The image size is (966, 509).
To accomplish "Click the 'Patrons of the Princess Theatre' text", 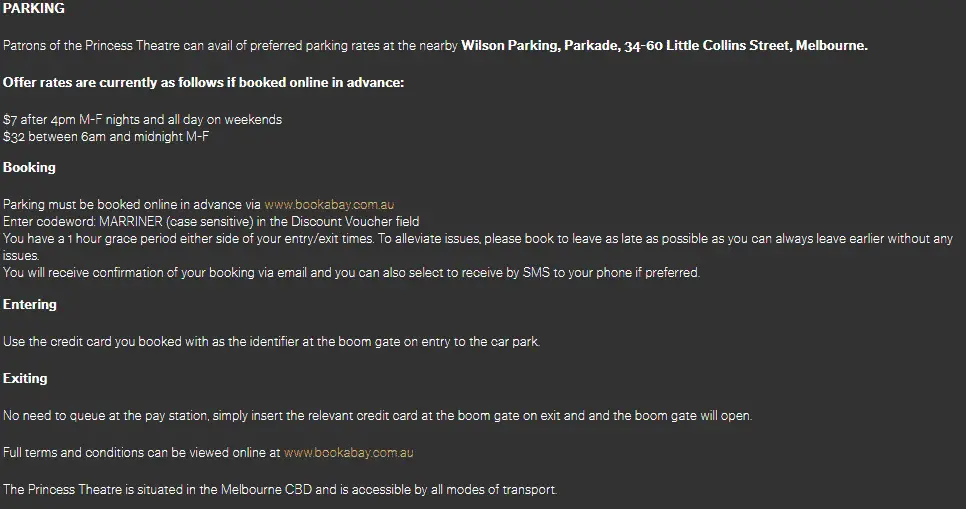I will (x=230, y=46).
